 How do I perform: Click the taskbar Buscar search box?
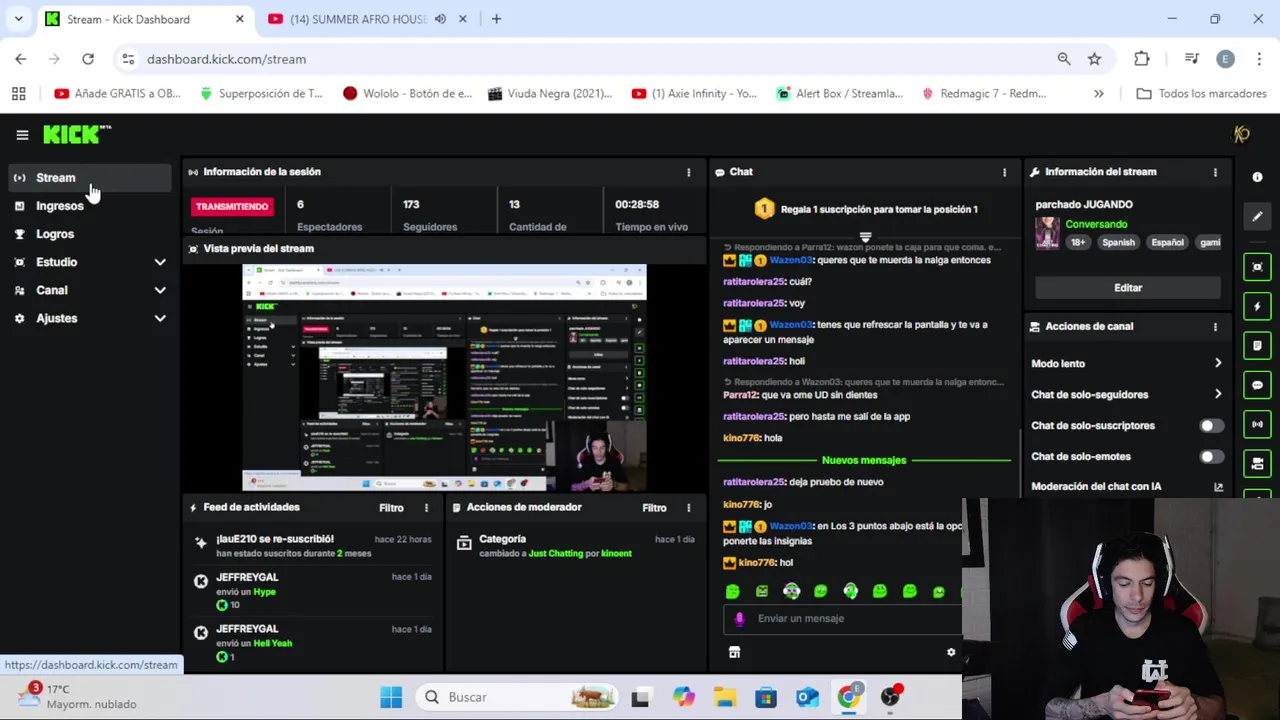[x=518, y=697]
